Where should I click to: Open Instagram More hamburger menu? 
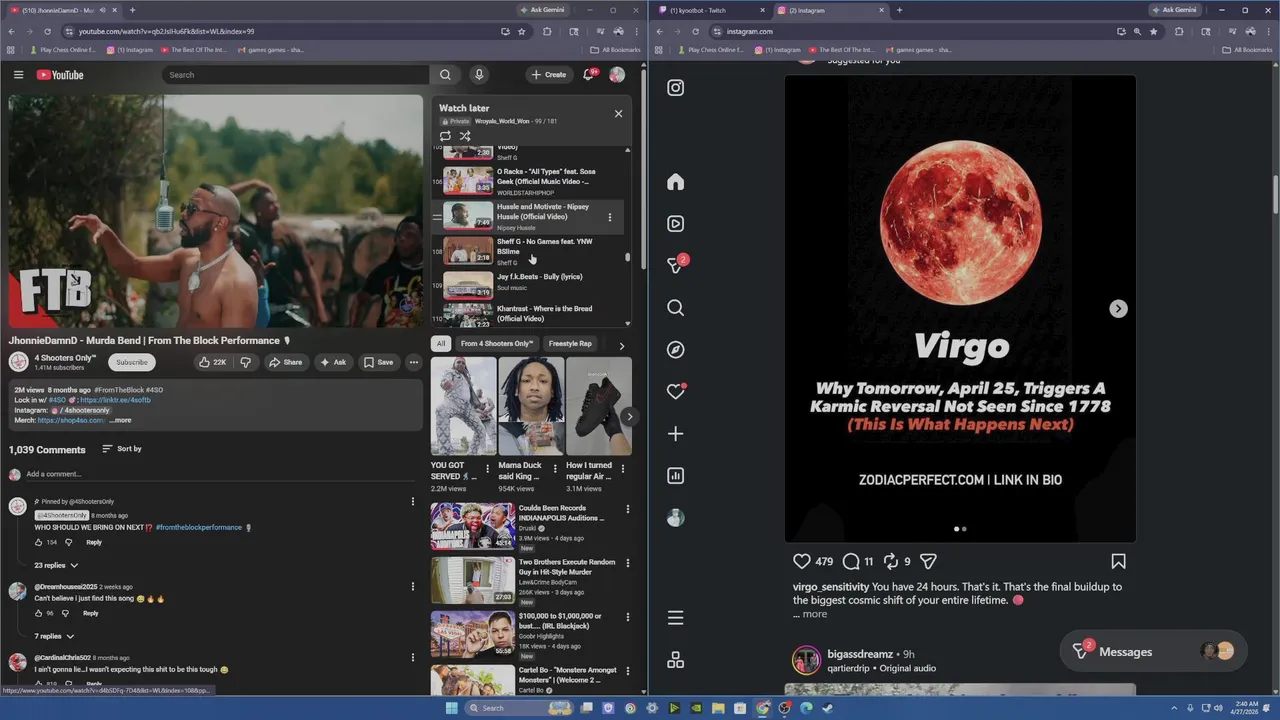[x=676, y=618]
